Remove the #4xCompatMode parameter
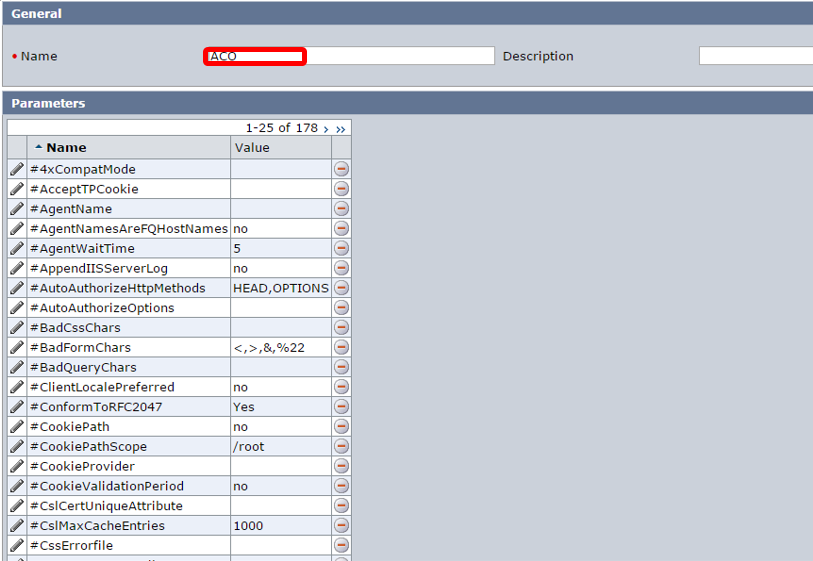 [x=341, y=169]
